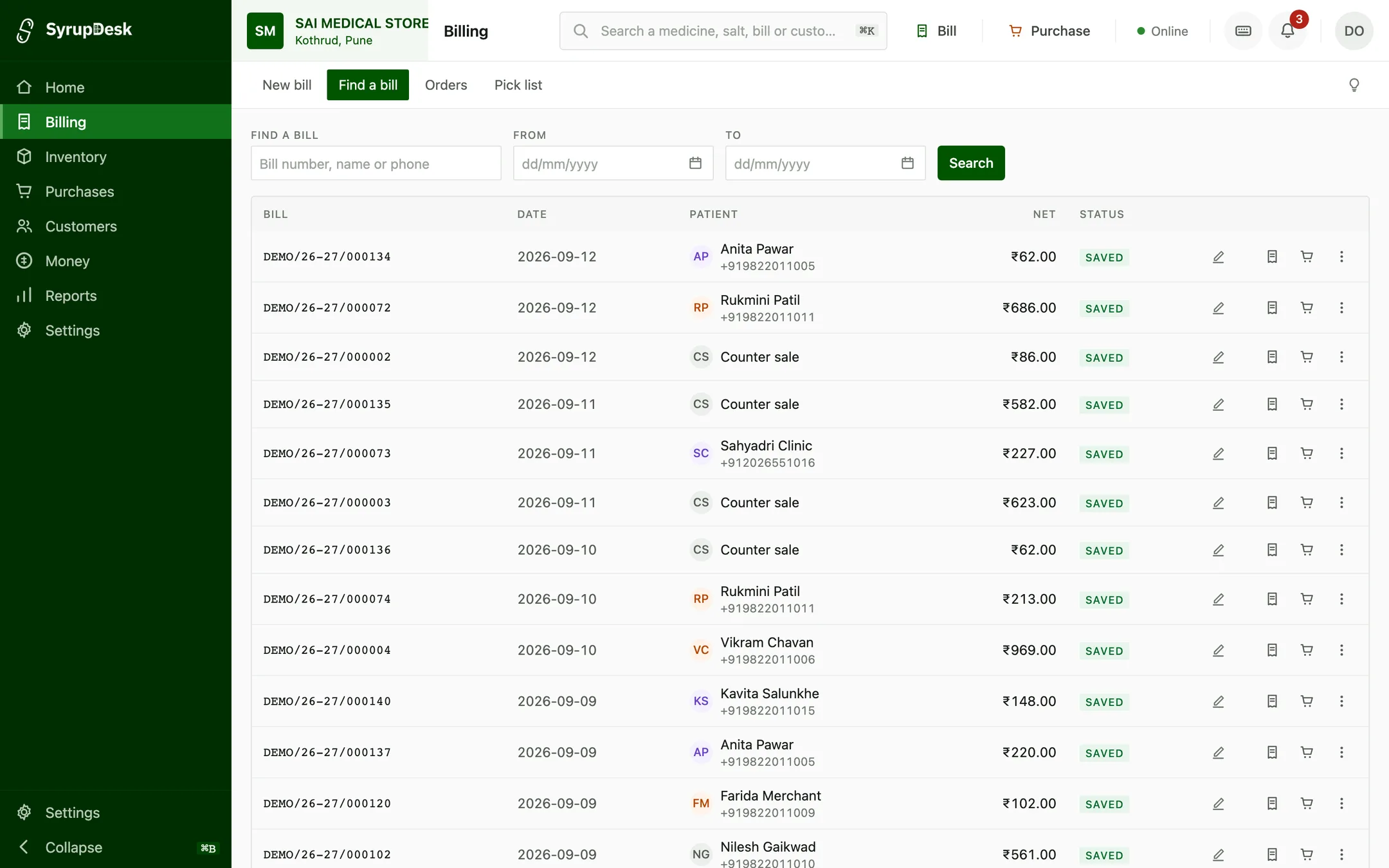Focus the TO date input
1389x868 pixels.
pos(825,163)
